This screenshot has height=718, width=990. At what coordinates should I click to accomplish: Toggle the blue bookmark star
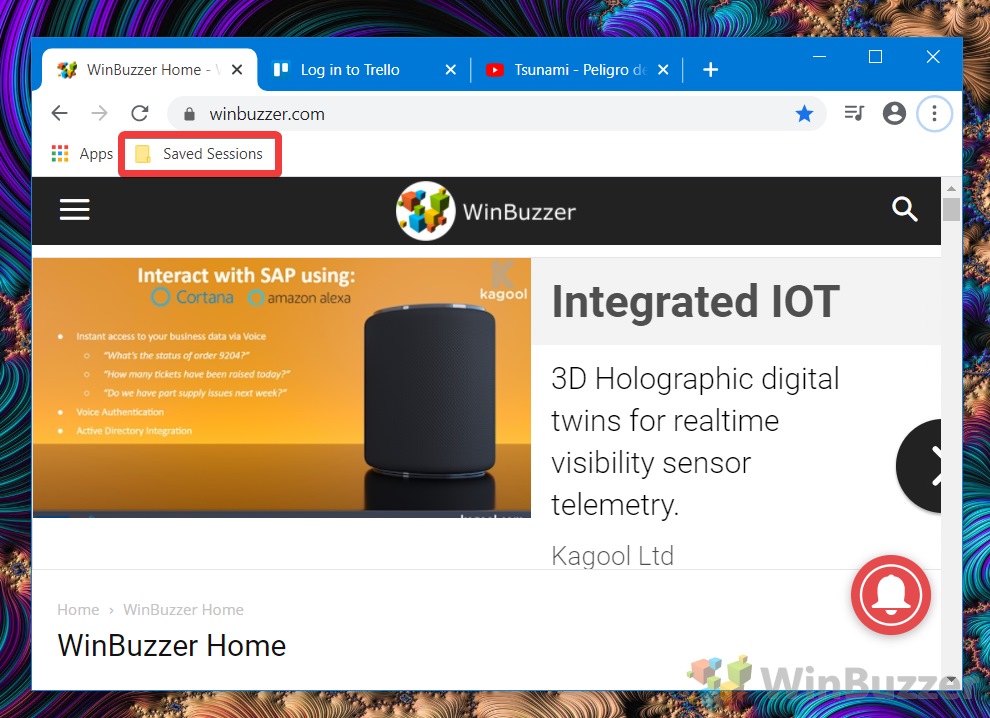(x=804, y=114)
